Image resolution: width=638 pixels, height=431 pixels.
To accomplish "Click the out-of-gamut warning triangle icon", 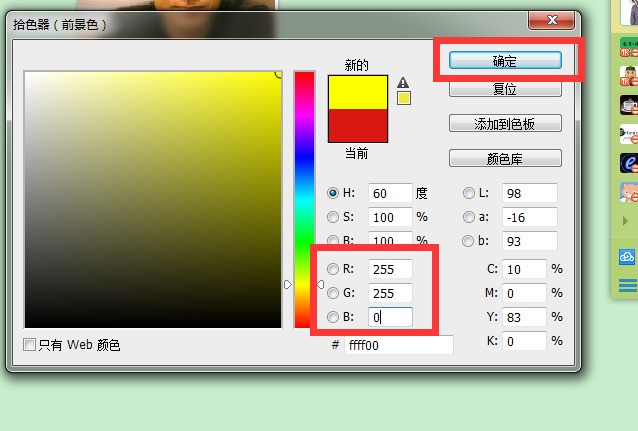I will point(403,83).
